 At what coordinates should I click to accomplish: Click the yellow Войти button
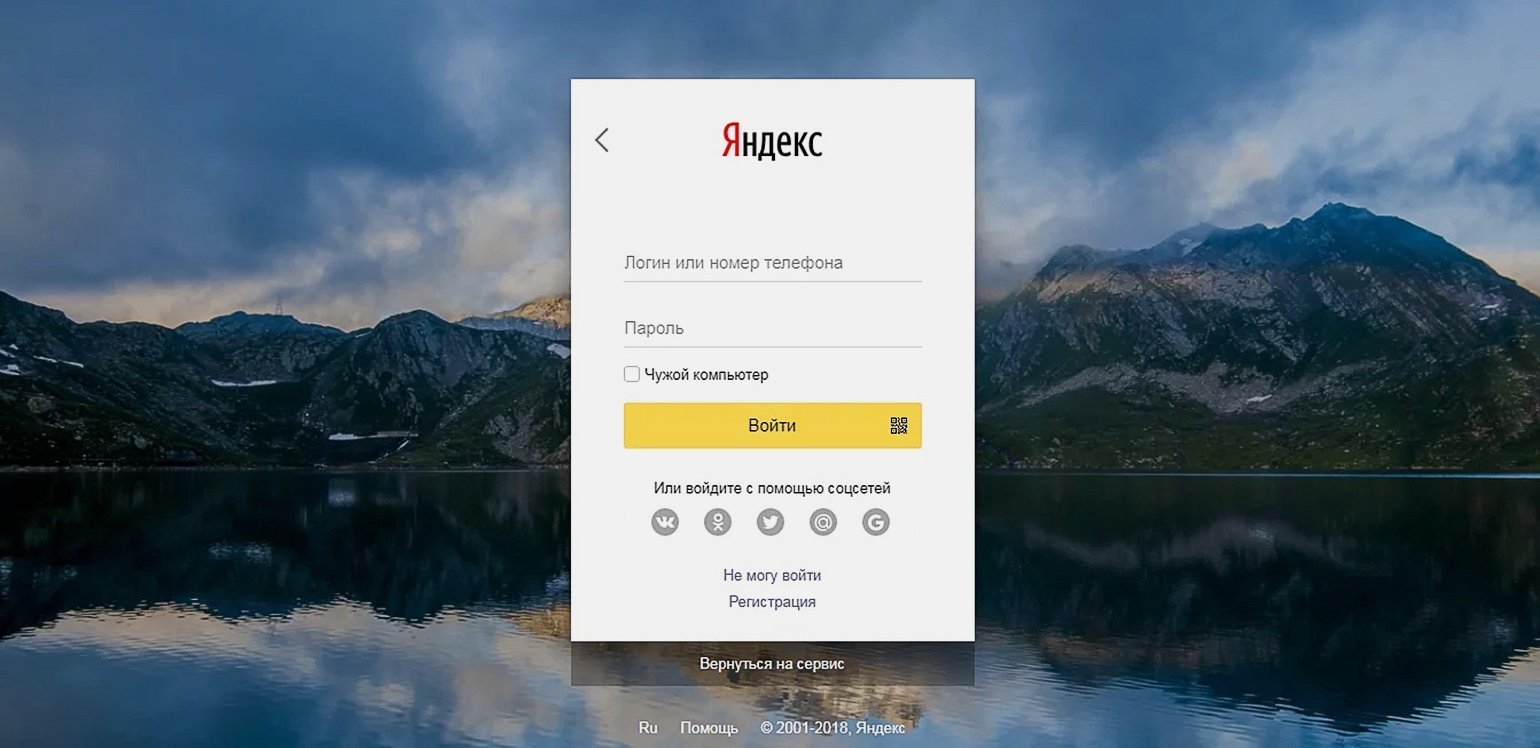coord(772,425)
